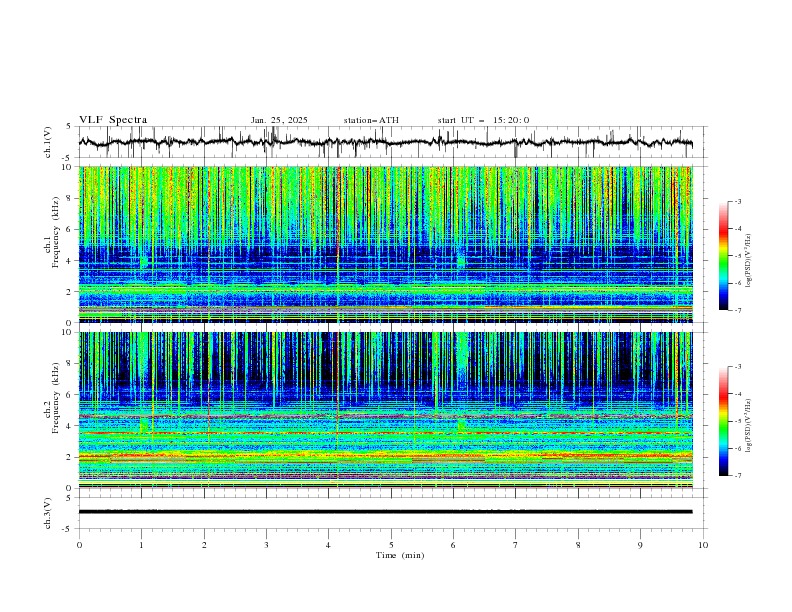This screenshot has height=612, width=792.
Task: Click the '-3' value on ch.1 colorbar
Action: pos(737,201)
